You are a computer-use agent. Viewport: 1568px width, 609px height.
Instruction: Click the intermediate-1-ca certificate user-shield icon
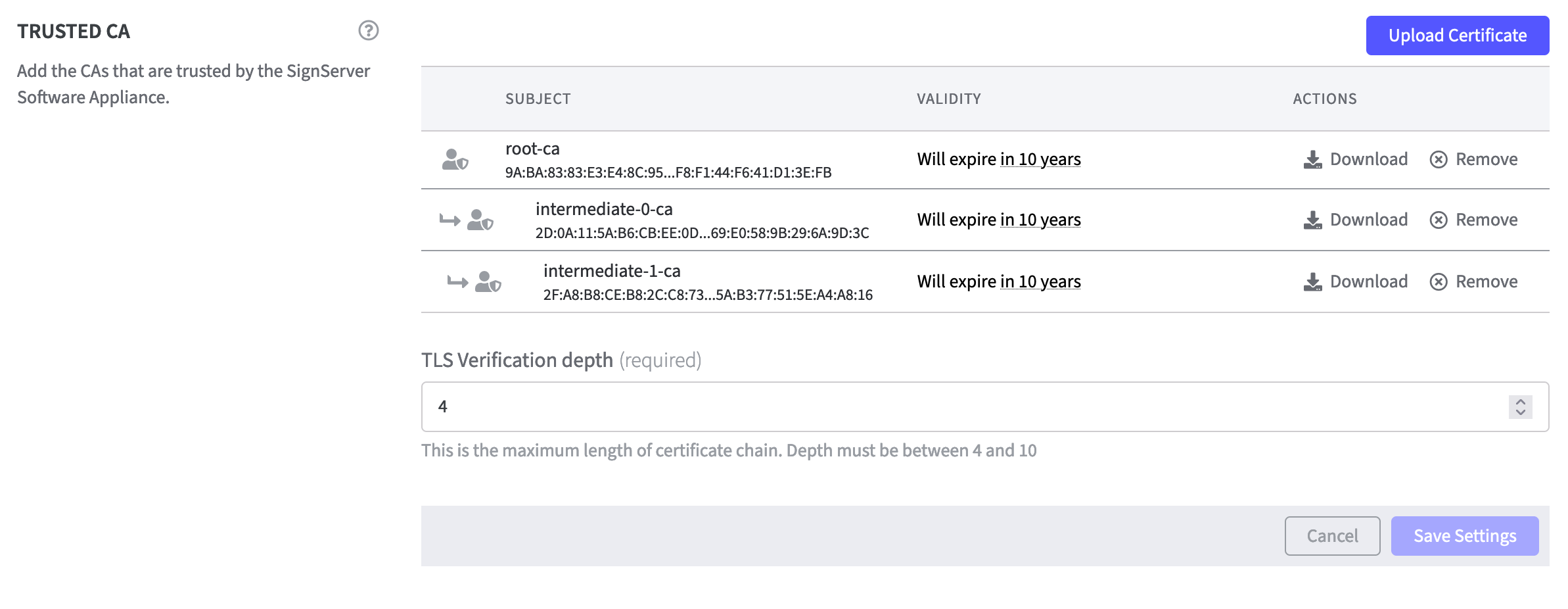[488, 282]
